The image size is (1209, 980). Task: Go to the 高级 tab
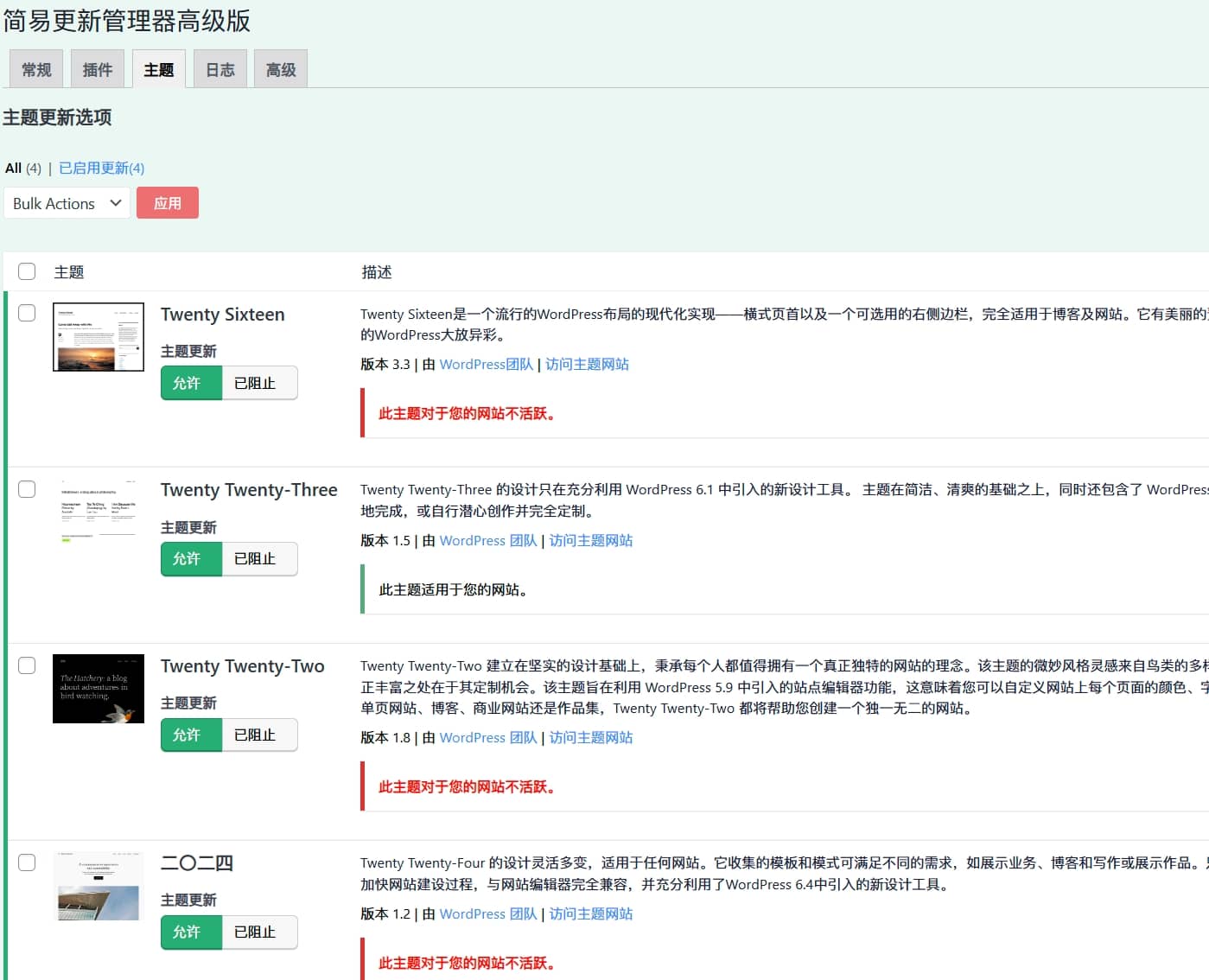(x=281, y=70)
